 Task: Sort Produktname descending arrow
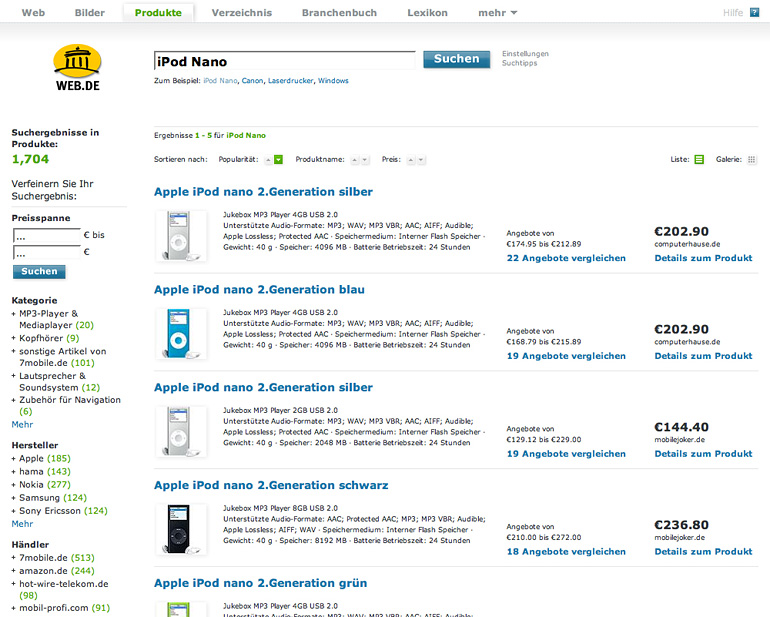click(x=364, y=160)
